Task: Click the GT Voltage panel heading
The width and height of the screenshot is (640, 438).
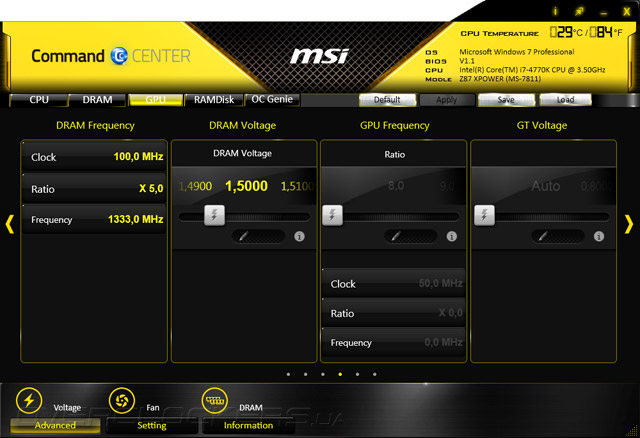Action: pyautogui.click(x=542, y=125)
